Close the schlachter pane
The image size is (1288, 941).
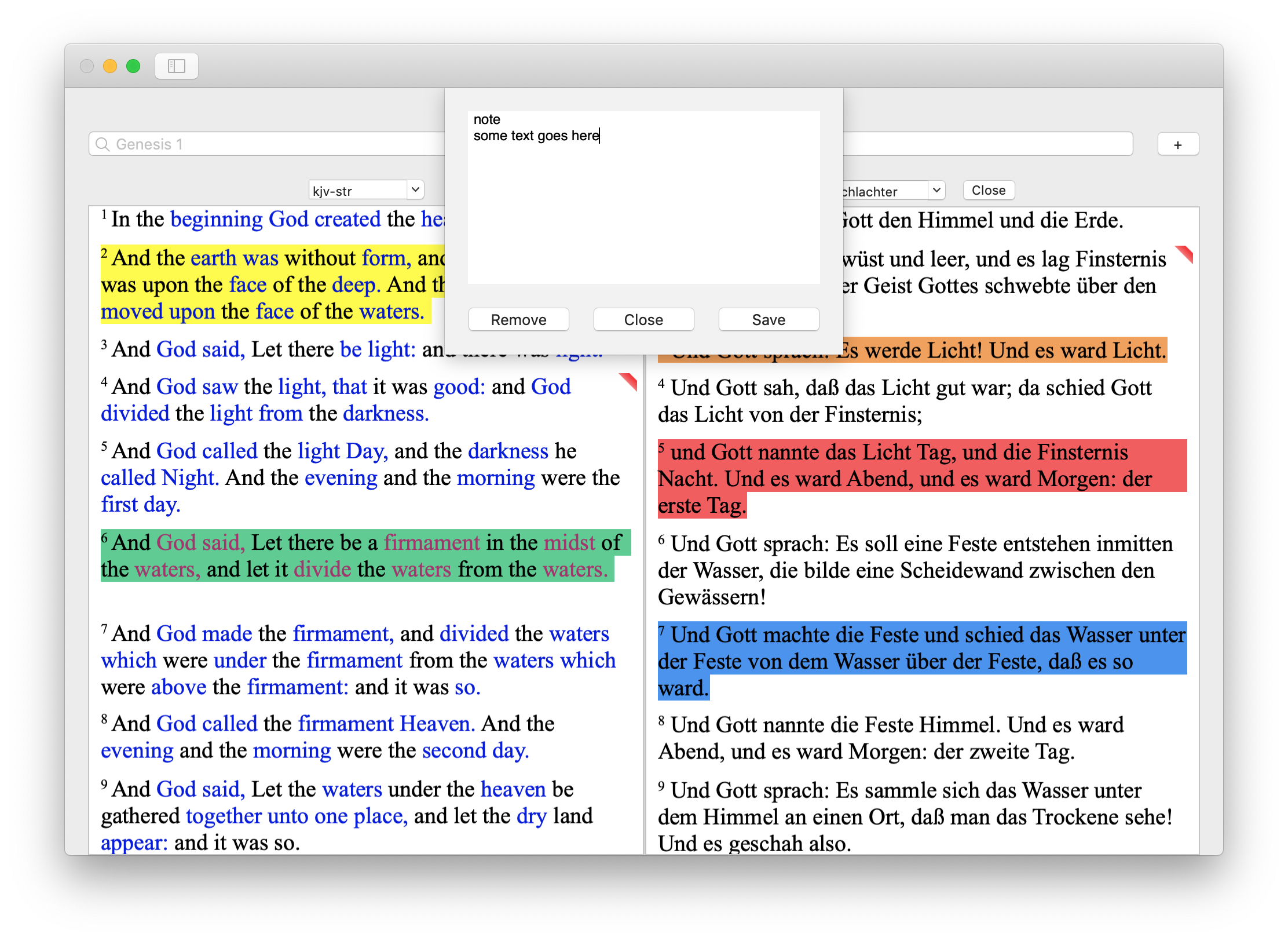988,191
